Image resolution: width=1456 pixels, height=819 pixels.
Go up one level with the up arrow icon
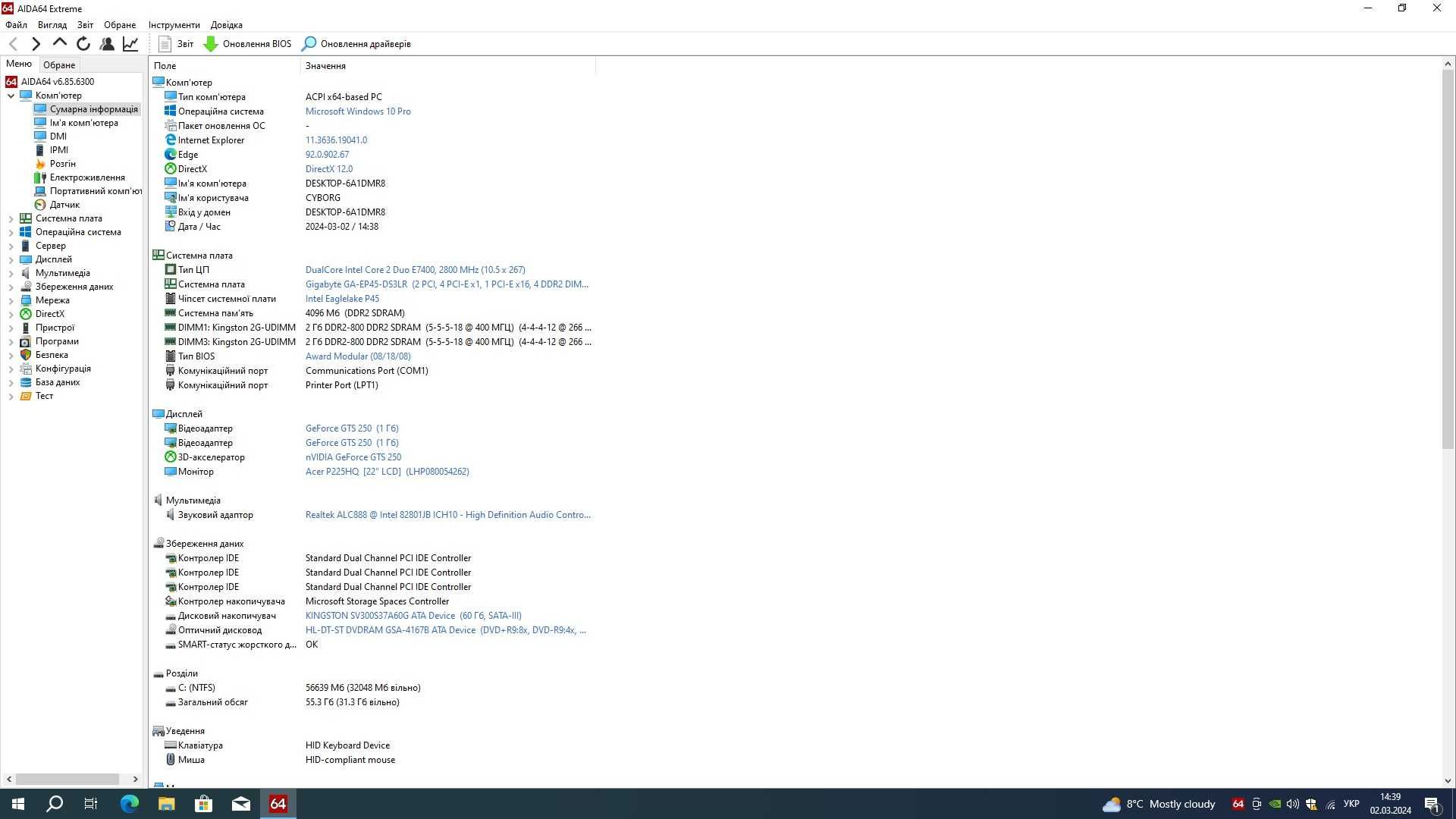pos(59,43)
